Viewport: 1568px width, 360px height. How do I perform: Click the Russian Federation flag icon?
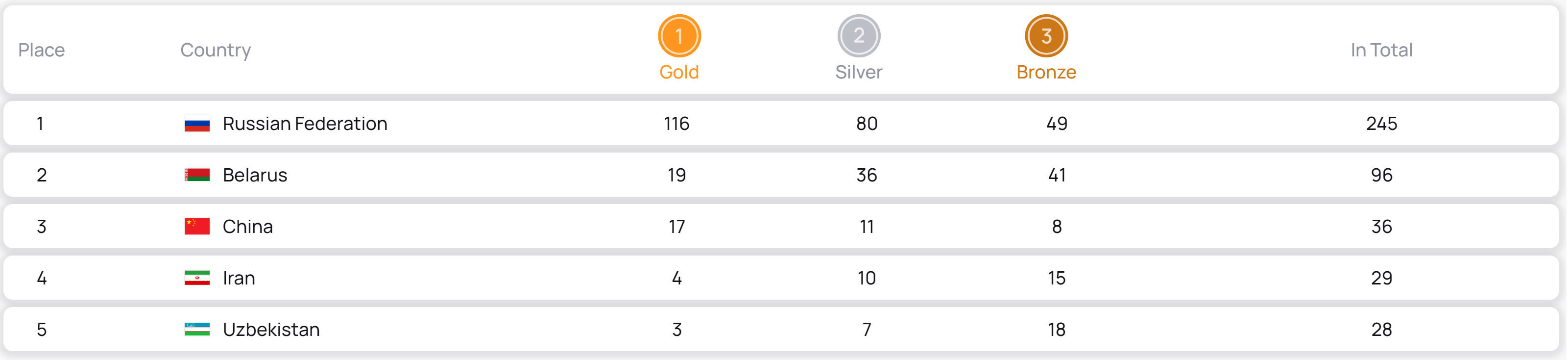pos(197,124)
